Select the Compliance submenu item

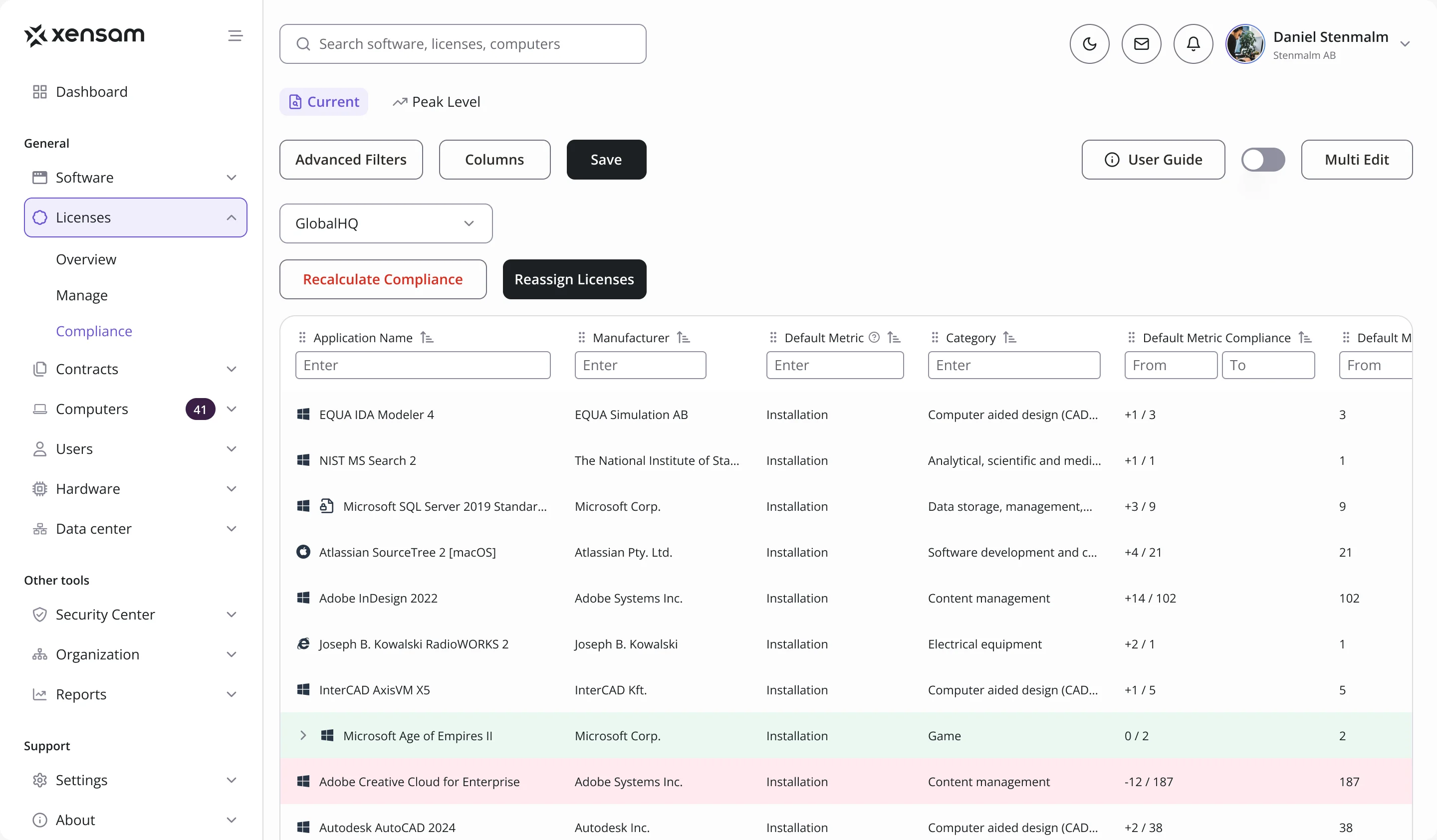94,331
